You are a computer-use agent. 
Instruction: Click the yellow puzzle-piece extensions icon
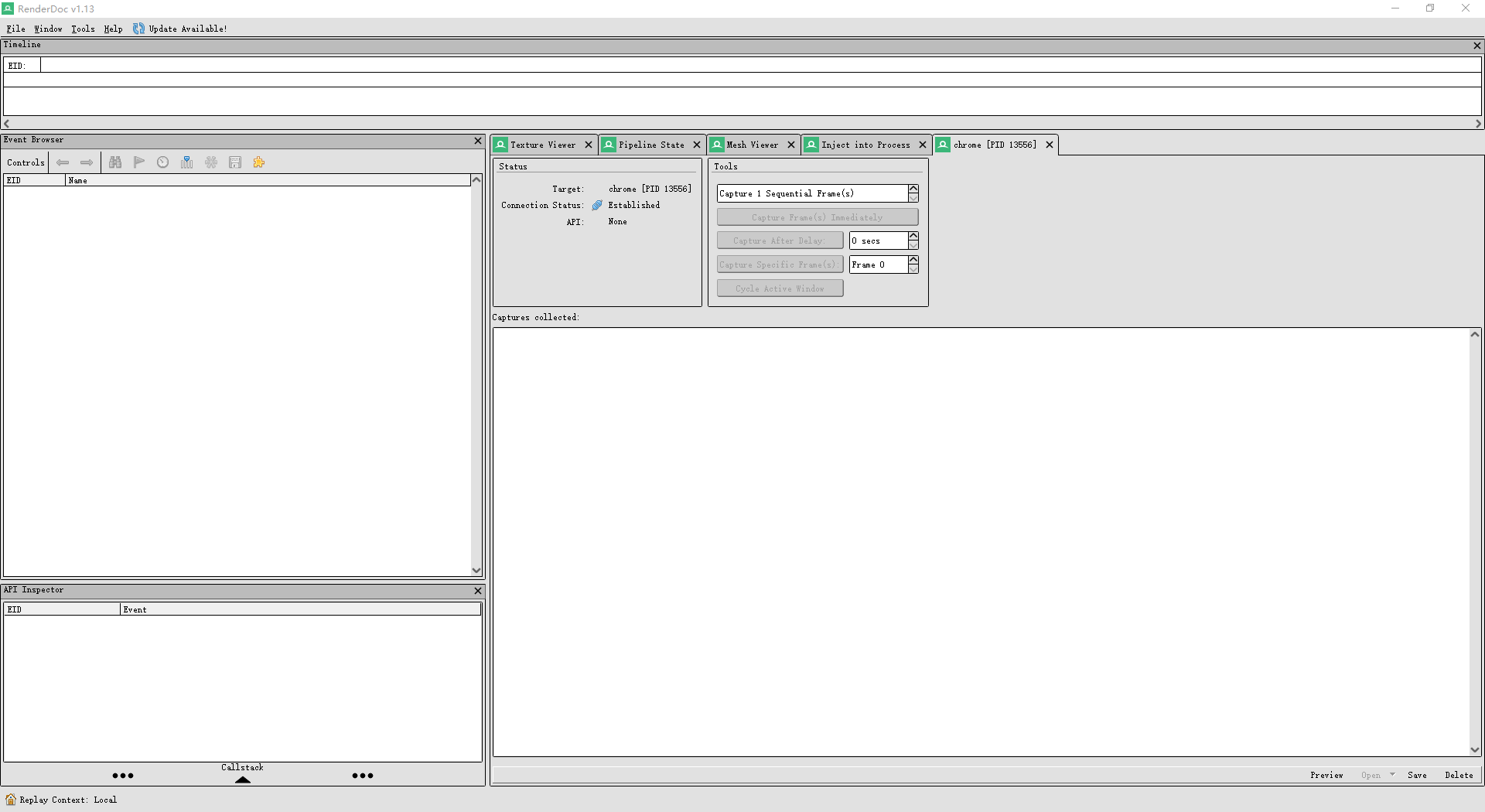258,162
